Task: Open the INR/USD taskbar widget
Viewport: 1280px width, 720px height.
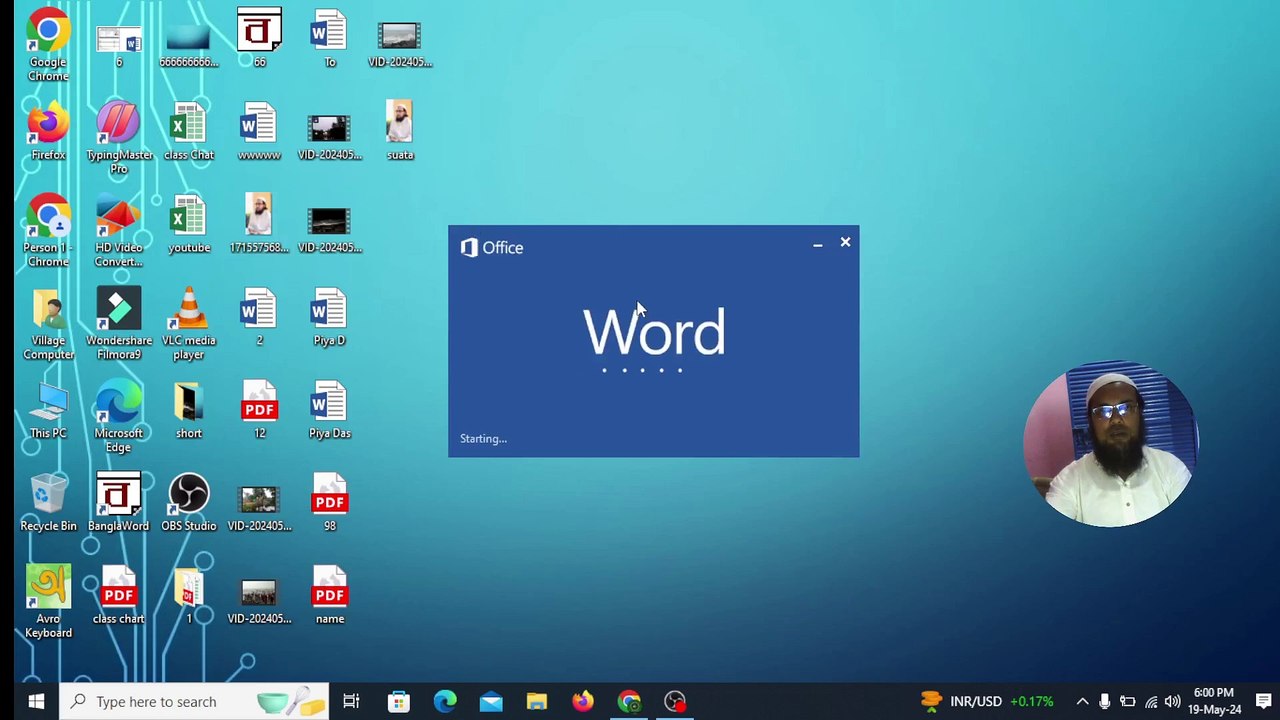Action: (987, 701)
